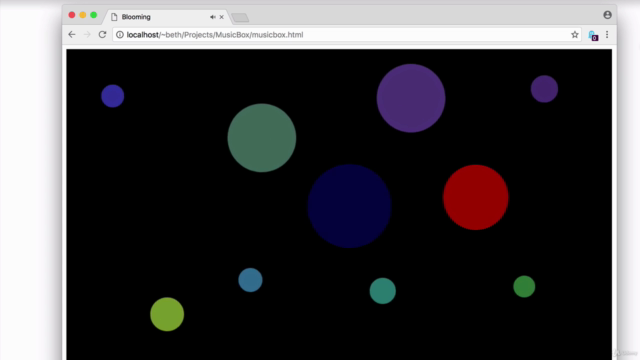Click the yellow-green circle
Image resolution: width=640 pixels, height=360 pixels.
point(167,314)
